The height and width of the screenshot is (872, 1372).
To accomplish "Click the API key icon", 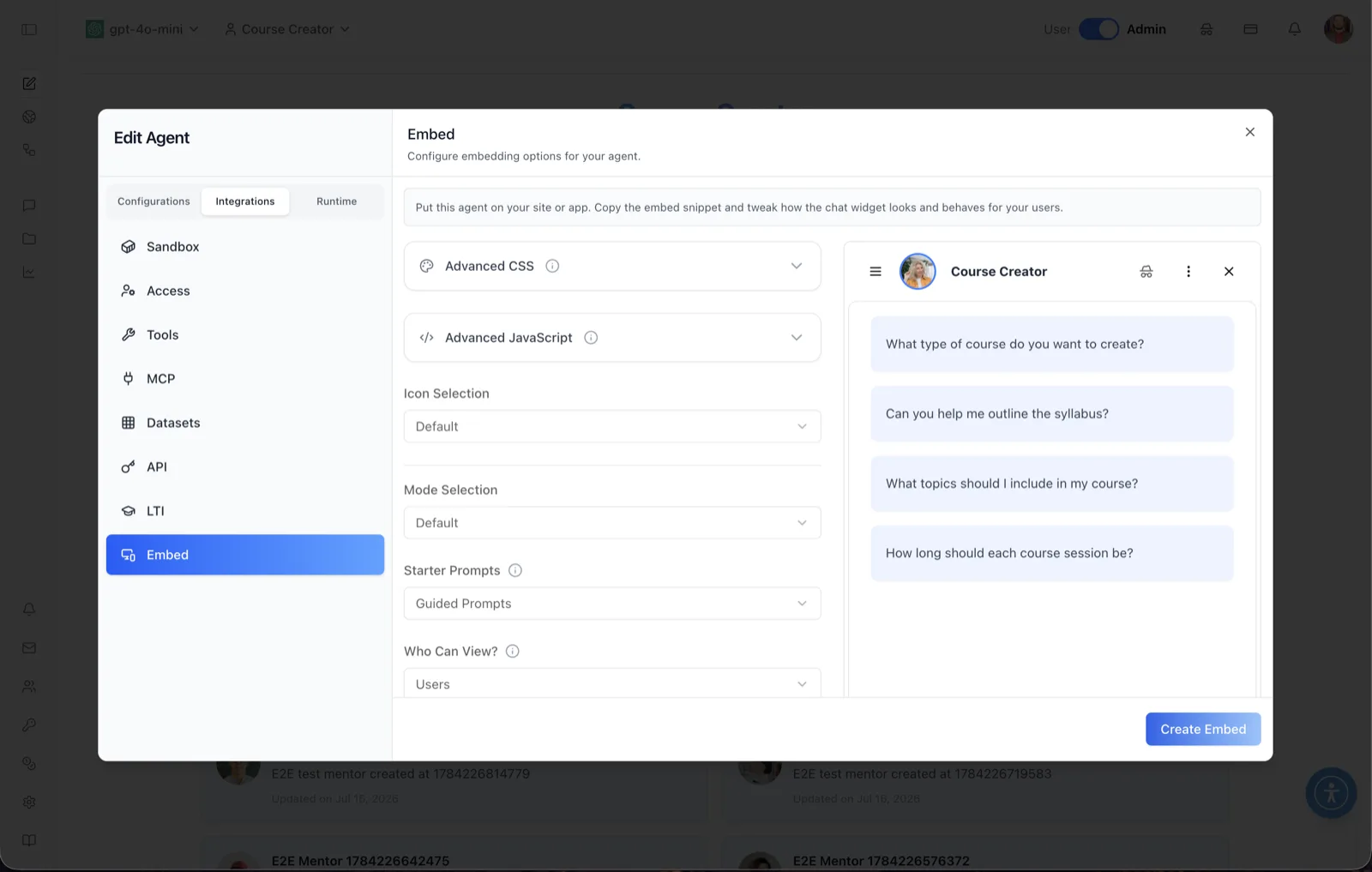I will click(x=129, y=467).
